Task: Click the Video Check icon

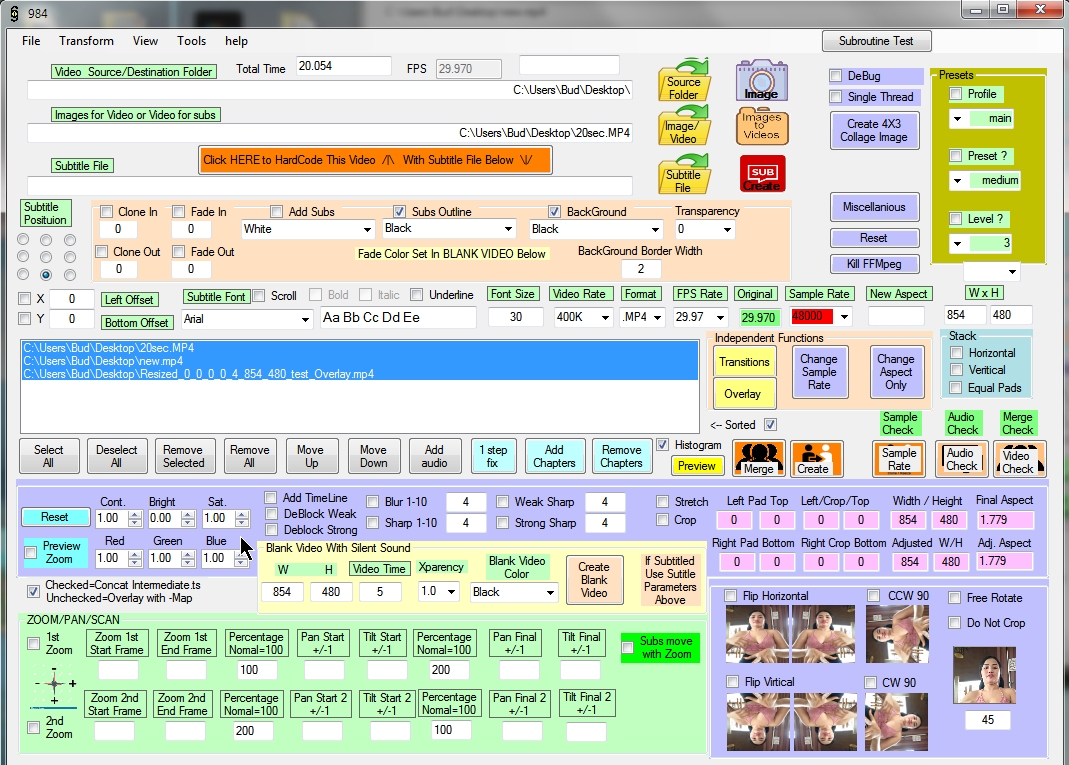Action: click(1019, 459)
